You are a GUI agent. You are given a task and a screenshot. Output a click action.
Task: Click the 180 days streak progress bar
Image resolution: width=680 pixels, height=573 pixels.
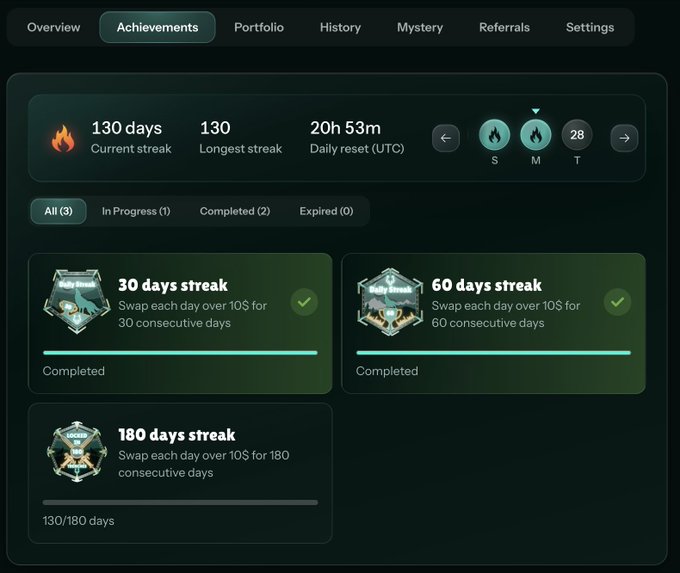pyautogui.click(x=180, y=502)
